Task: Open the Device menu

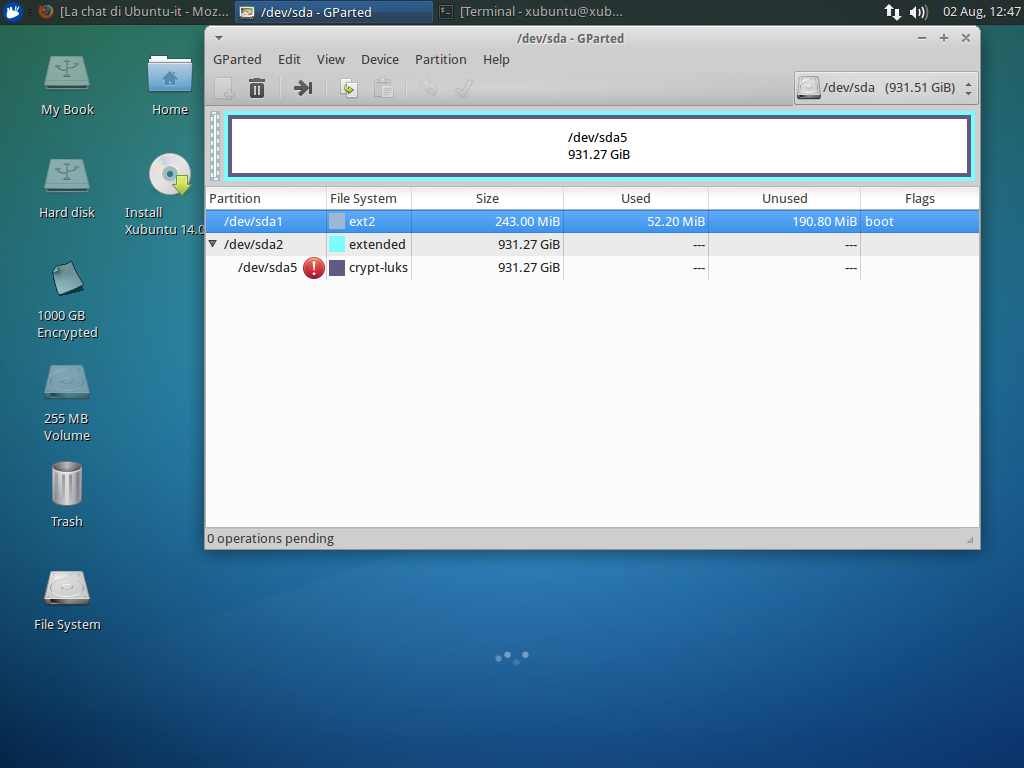Action: click(x=380, y=59)
